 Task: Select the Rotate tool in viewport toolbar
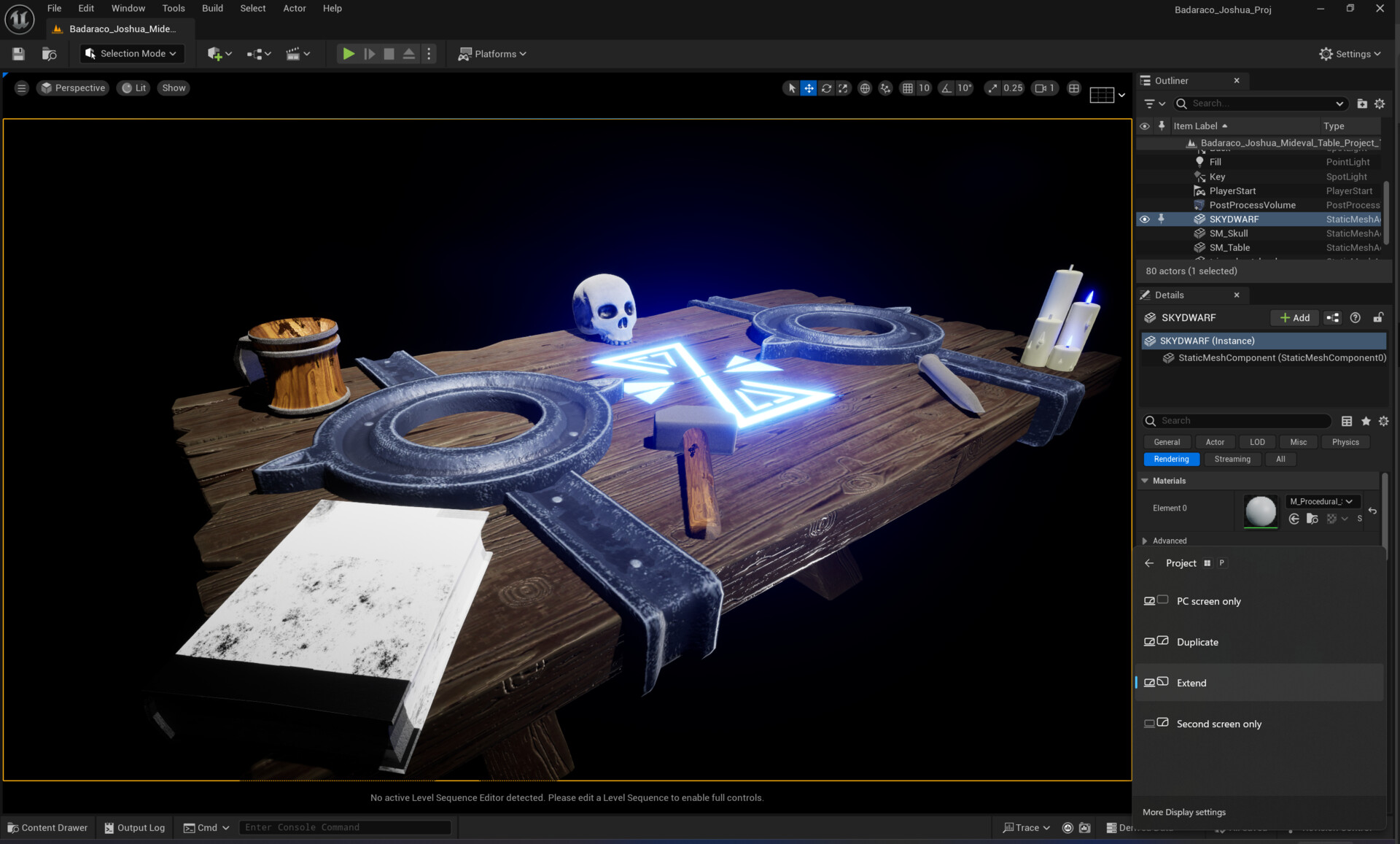(826, 88)
